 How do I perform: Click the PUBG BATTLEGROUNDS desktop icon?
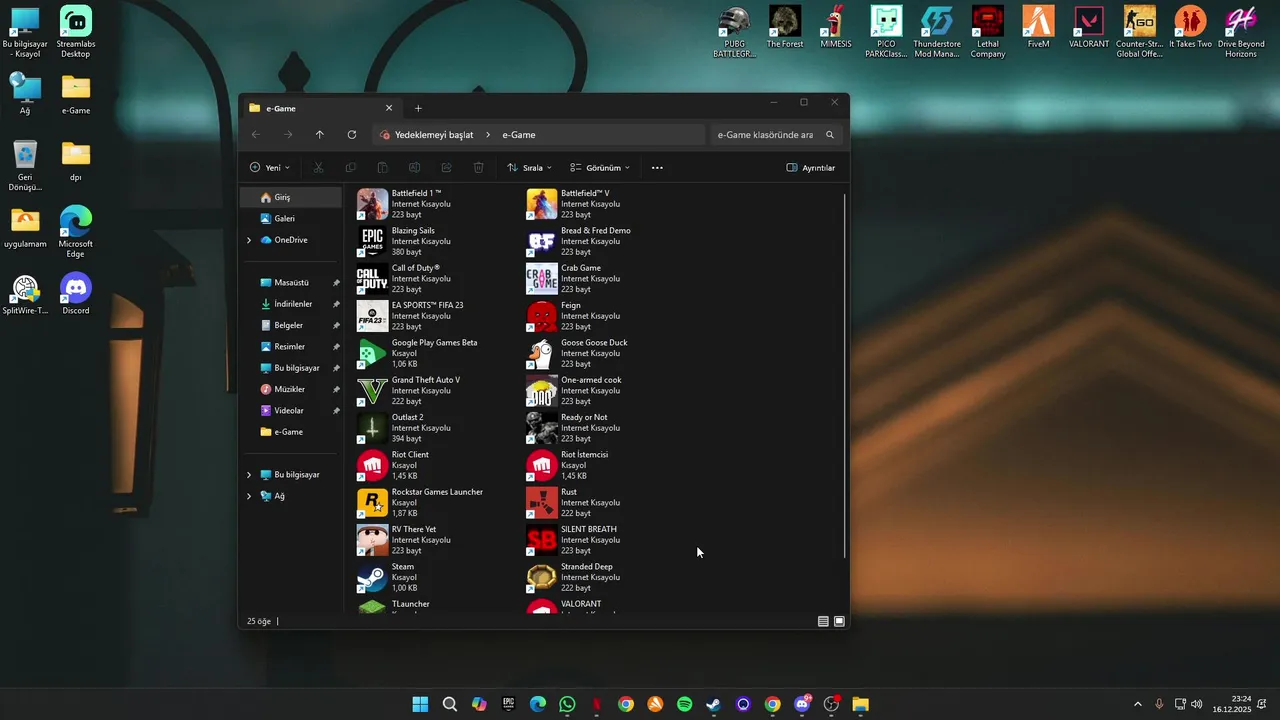pos(734,32)
